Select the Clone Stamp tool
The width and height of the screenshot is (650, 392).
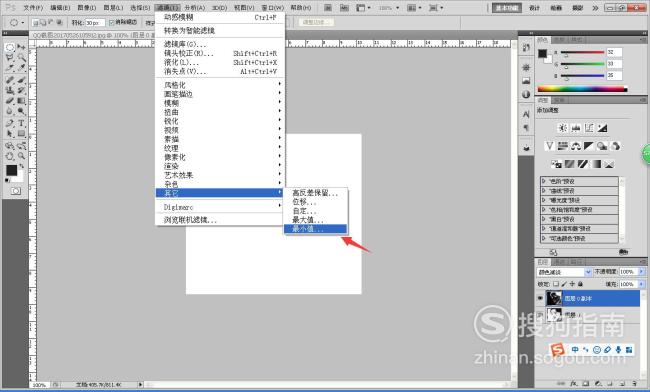tap(10, 90)
